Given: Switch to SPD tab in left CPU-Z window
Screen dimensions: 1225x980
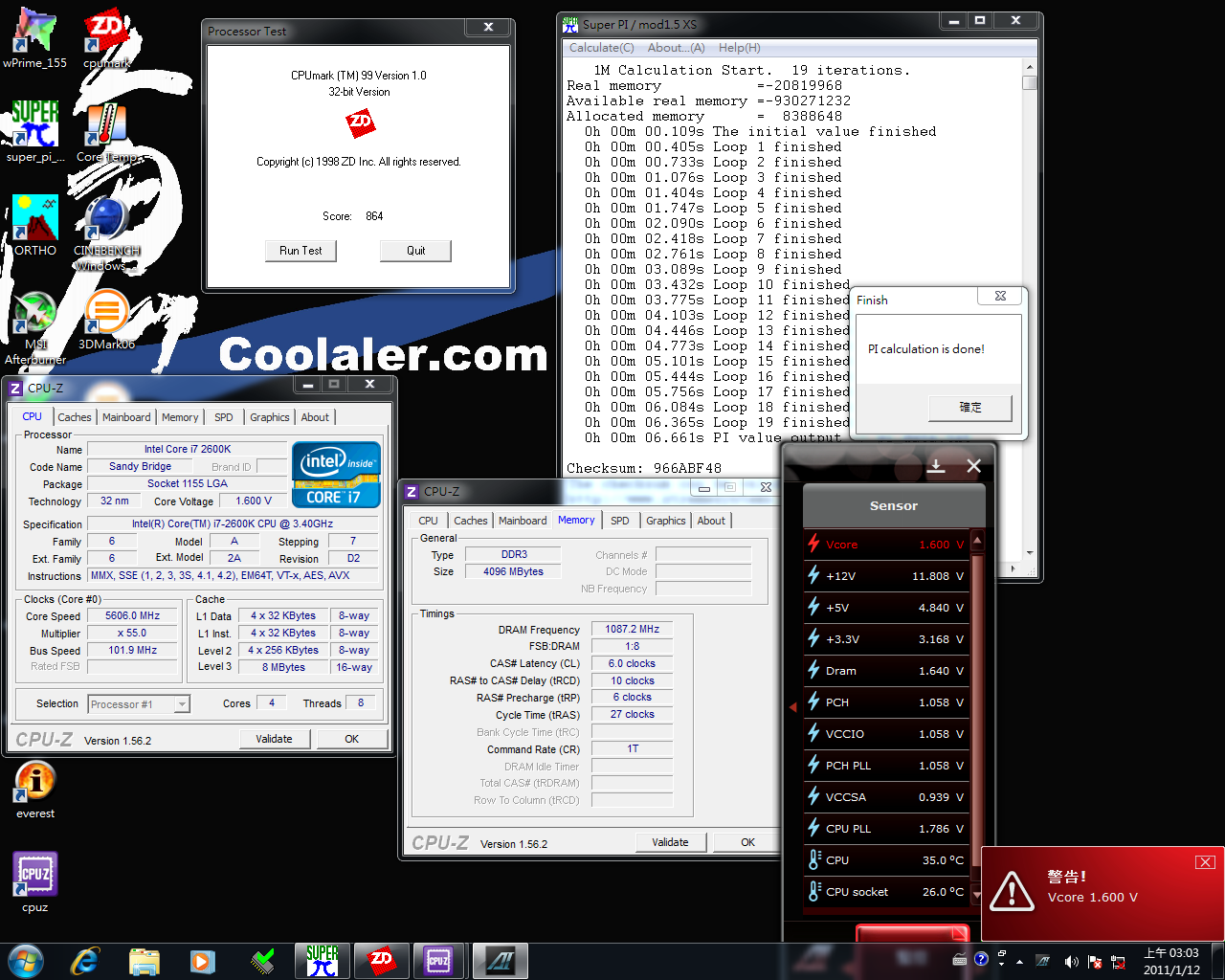Looking at the screenshot, I should click(x=223, y=417).
